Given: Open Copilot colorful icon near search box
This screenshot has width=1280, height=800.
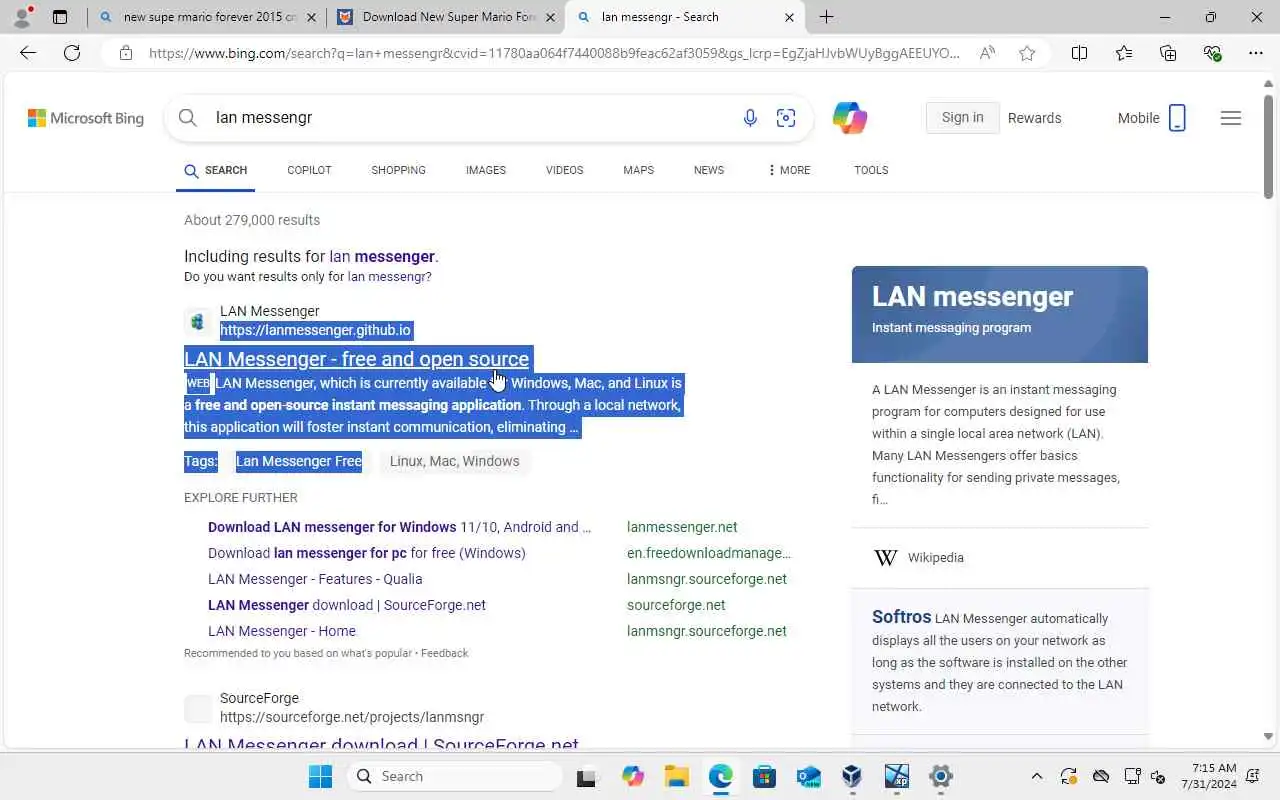Looking at the screenshot, I should 850,118.
